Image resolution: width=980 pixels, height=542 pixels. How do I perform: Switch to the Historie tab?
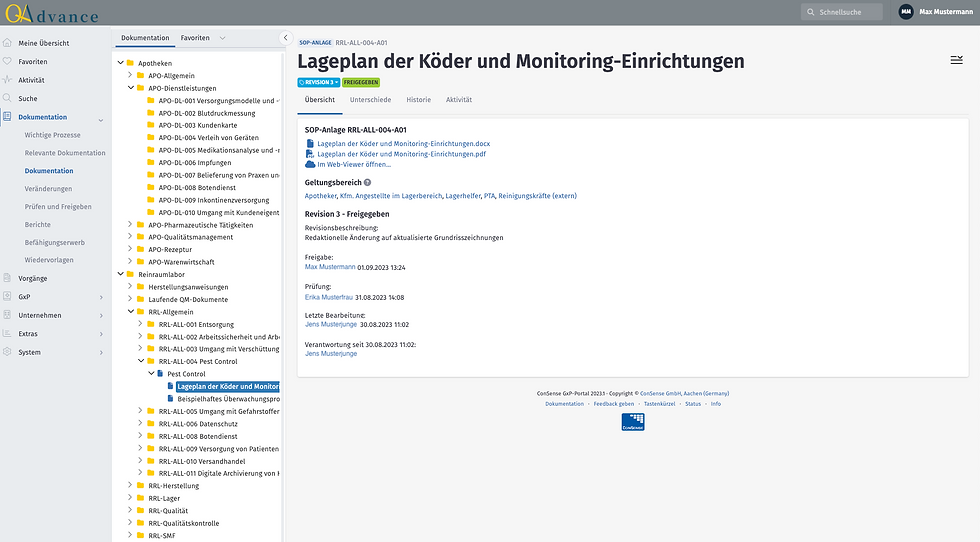pyautogui.click(x=418, y=100)
